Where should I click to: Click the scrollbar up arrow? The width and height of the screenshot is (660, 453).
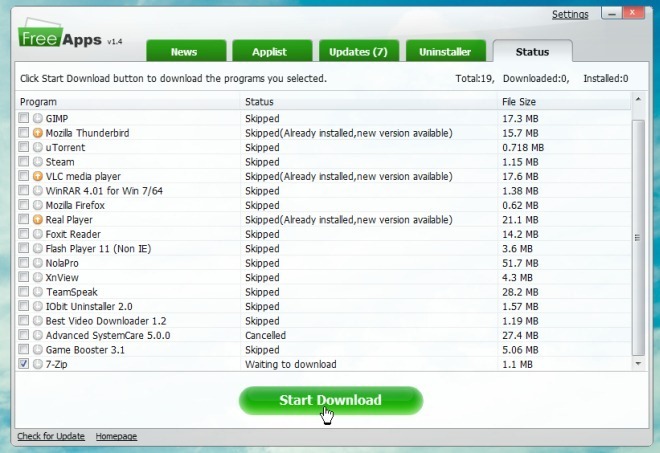tap(638, 99)
